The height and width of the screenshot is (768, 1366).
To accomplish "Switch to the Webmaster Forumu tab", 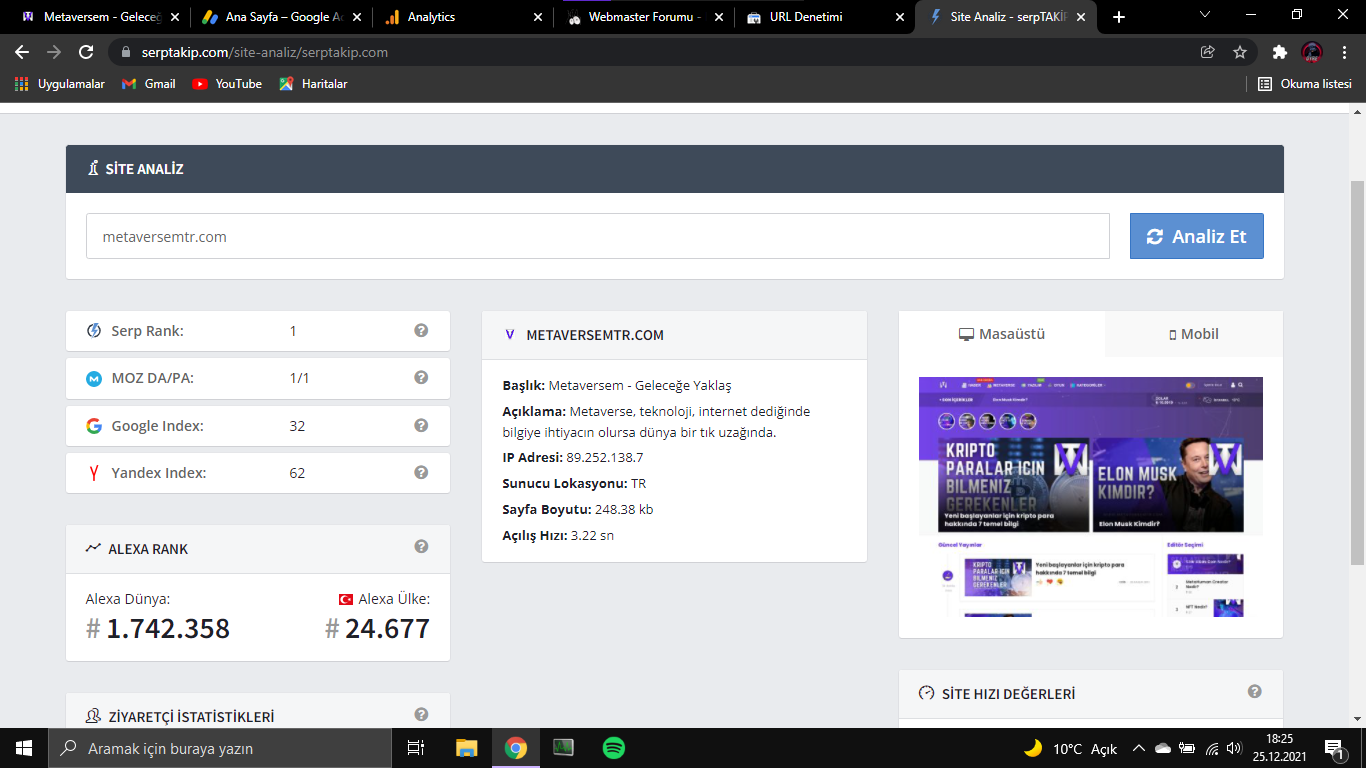I will click(x=643, y=17).
